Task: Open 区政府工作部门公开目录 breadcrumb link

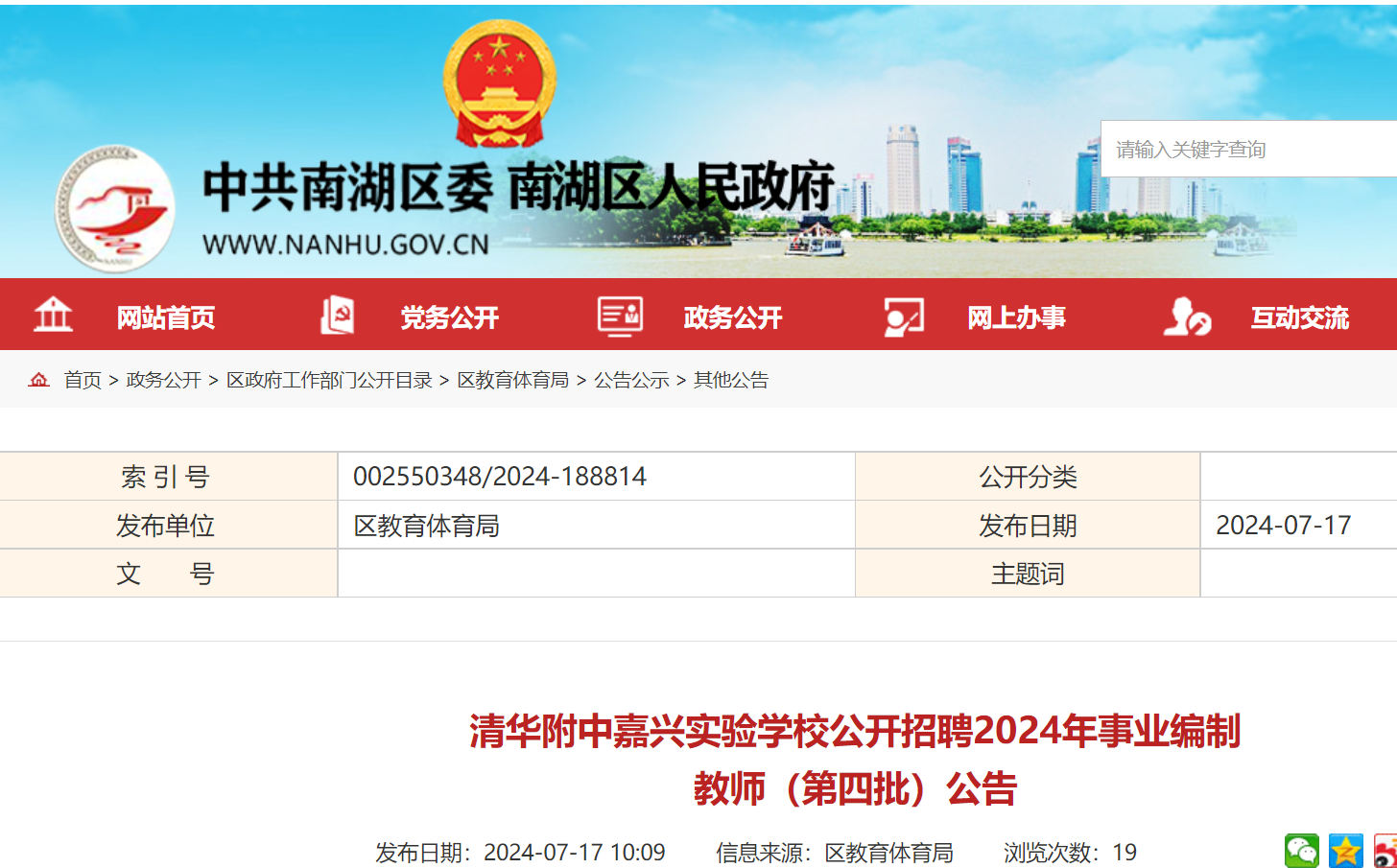Action: [x=329, y=380]
